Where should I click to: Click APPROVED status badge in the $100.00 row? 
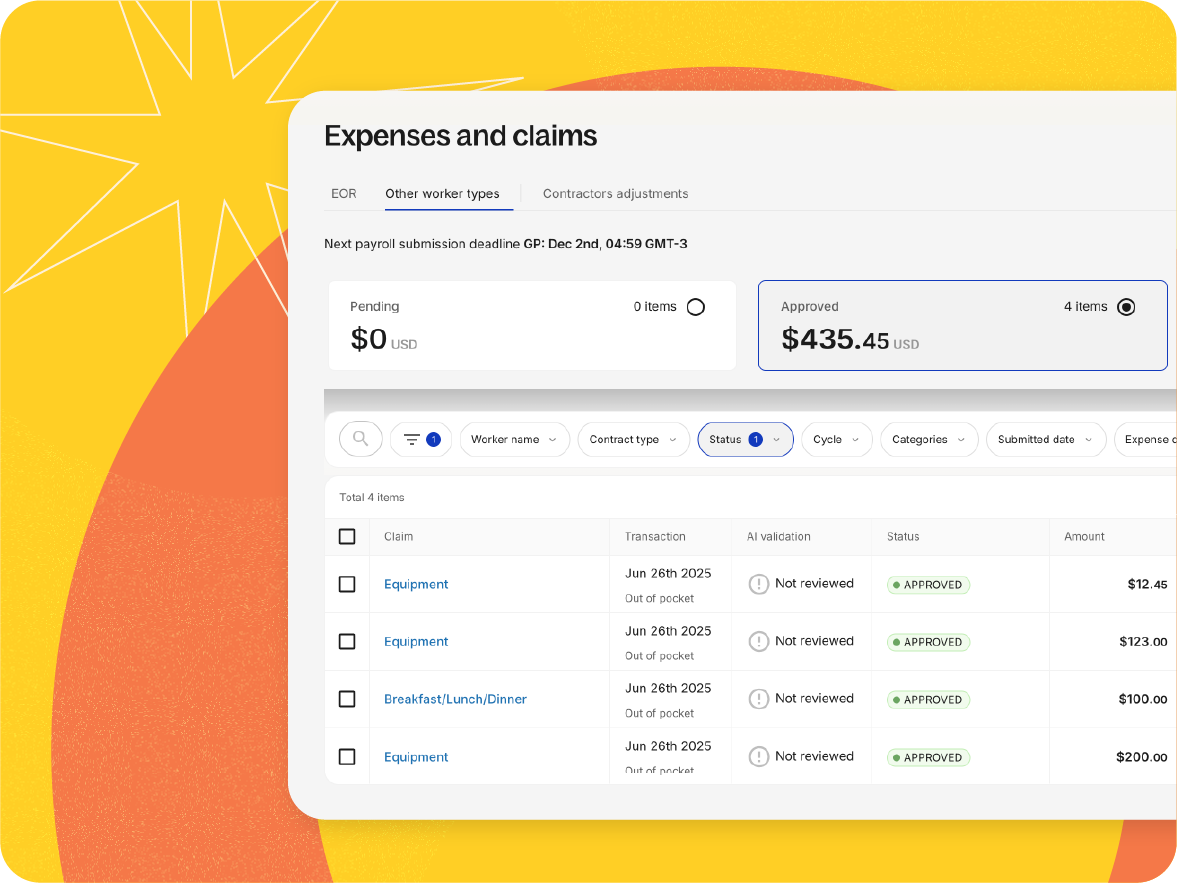coord(928,700)
